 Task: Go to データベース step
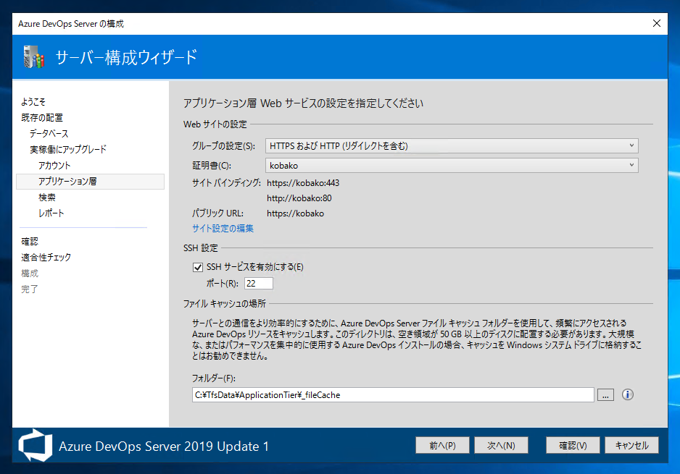point(49,134)
